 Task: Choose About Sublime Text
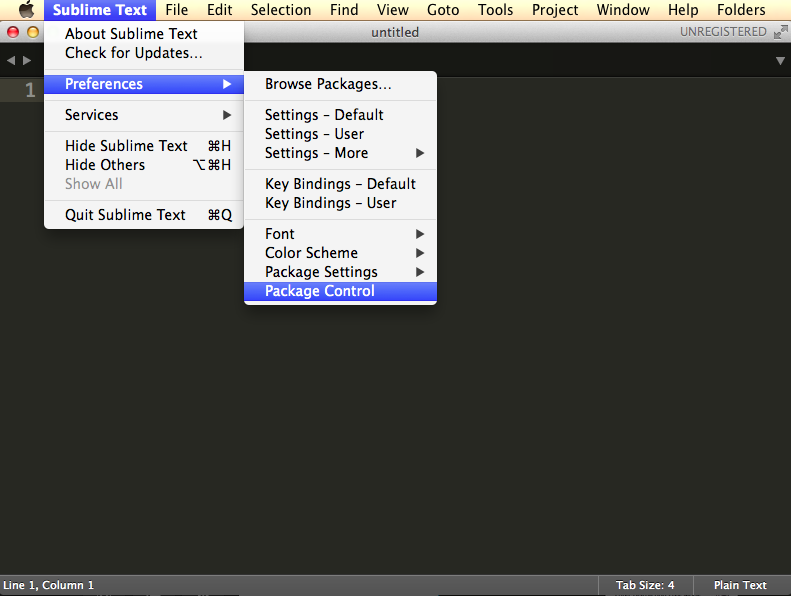[144, 34]
